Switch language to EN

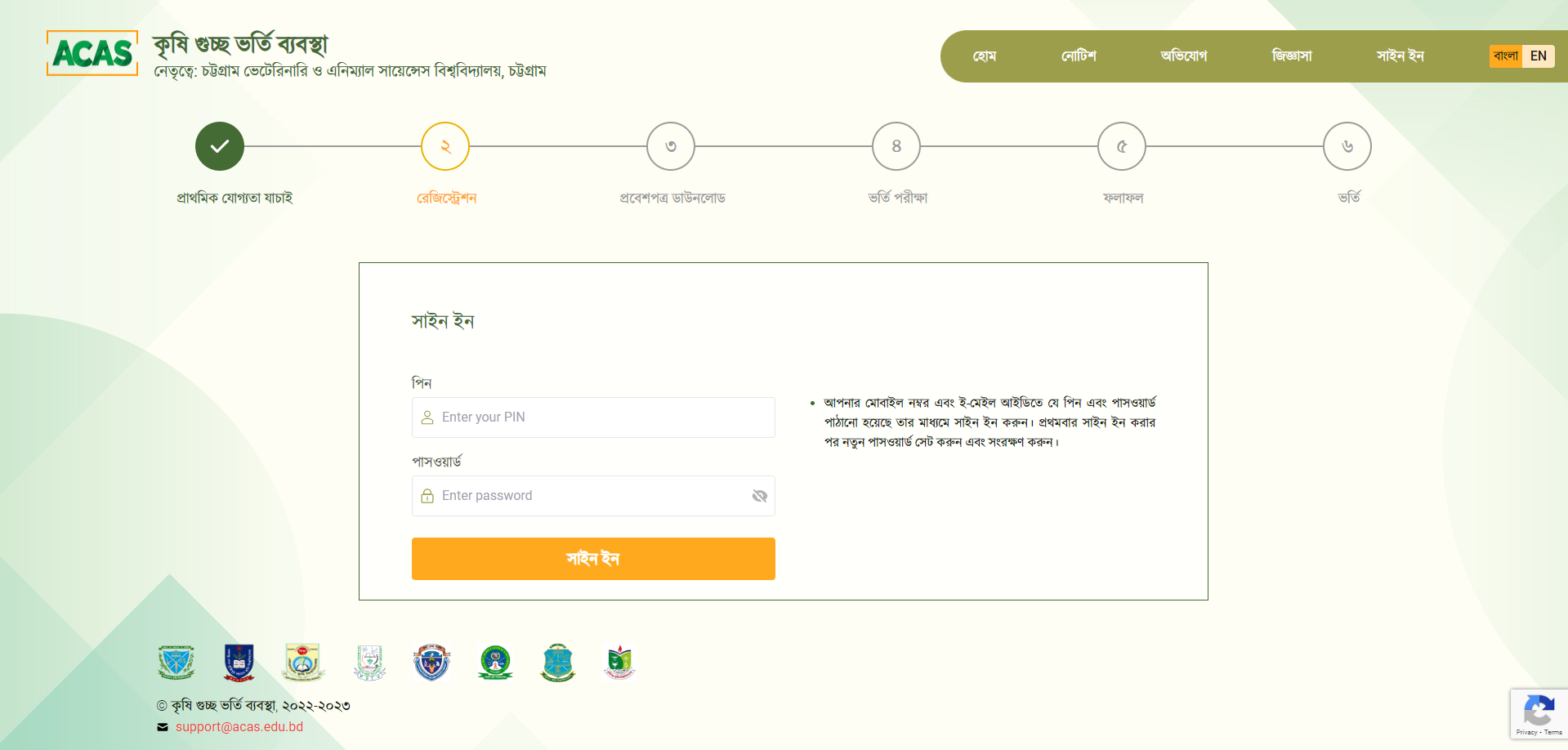click(x=1538, y=56)
